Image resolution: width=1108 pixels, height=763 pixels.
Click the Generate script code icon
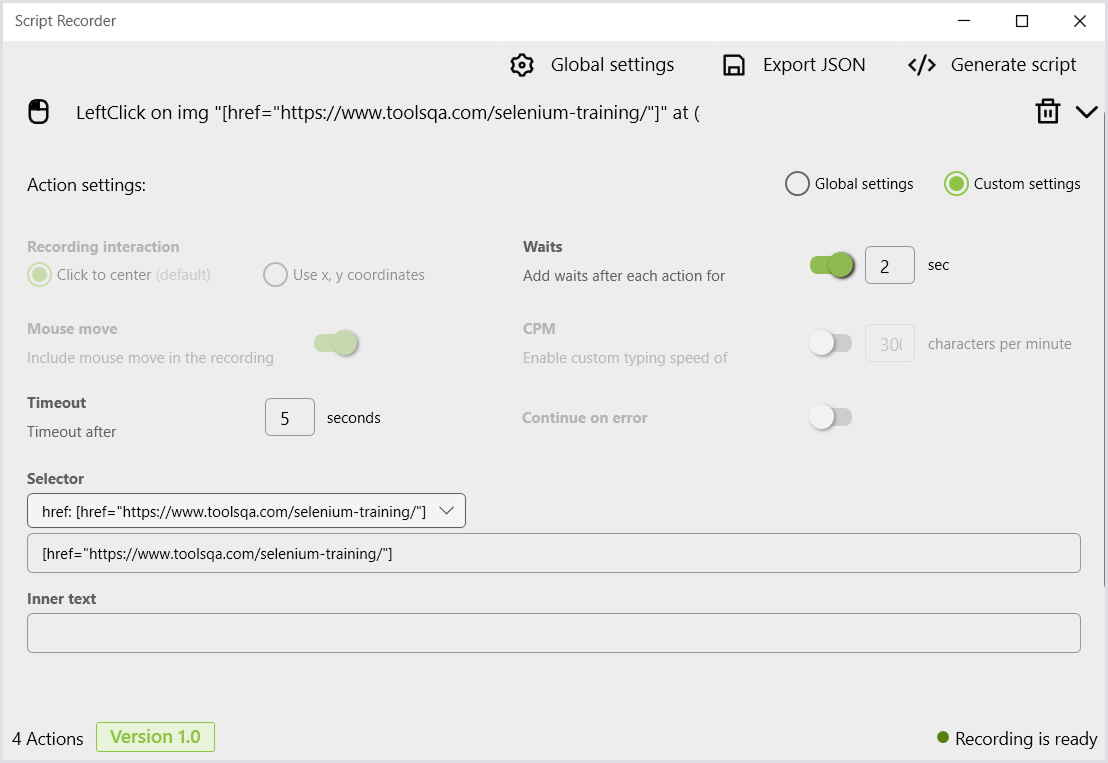(x=922, y=65)
